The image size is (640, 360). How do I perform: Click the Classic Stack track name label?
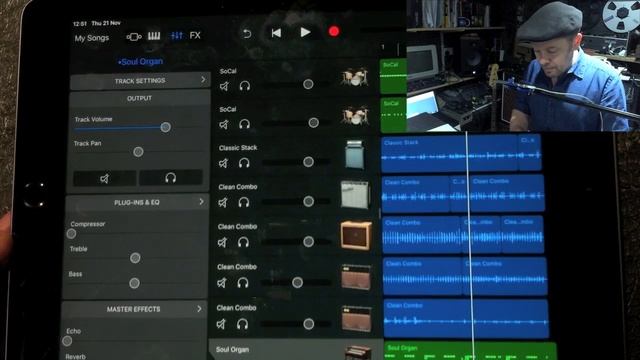point(238,148)
